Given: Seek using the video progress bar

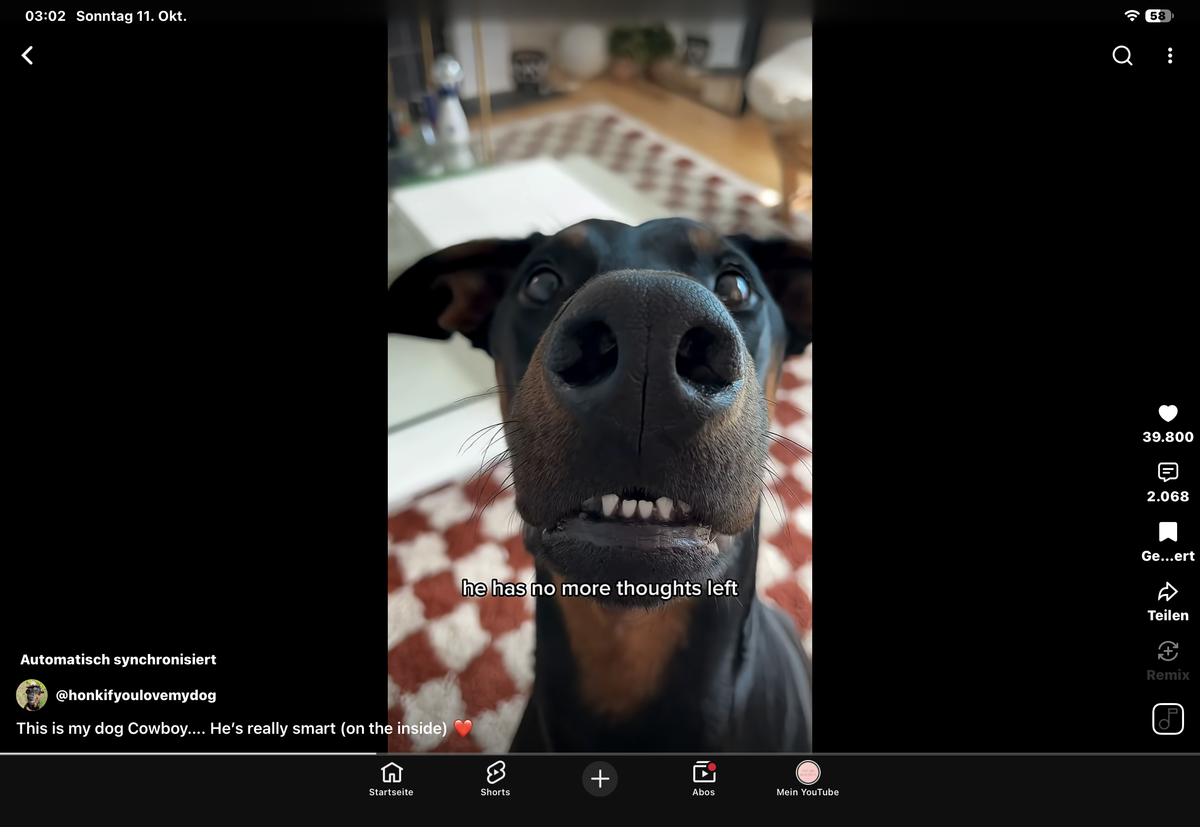Looking at the screenshot, I should click(600, 753).
